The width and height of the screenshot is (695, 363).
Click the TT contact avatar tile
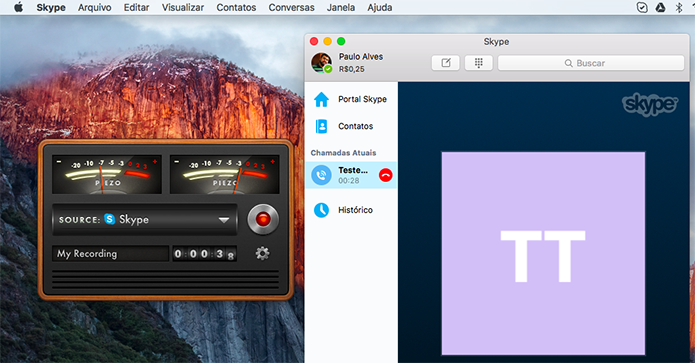click(543, 253)
